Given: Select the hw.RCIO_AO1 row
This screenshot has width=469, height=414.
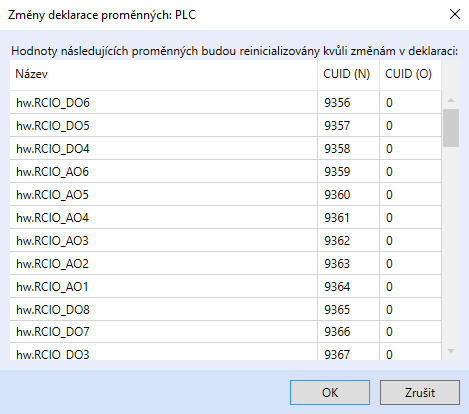Looking at the screenshot, I should click(225, 286).
